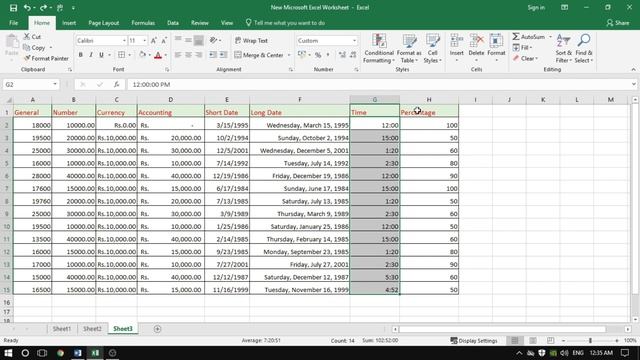Click Increase Decimal
The image size is (640, 360).
(342, 55)
